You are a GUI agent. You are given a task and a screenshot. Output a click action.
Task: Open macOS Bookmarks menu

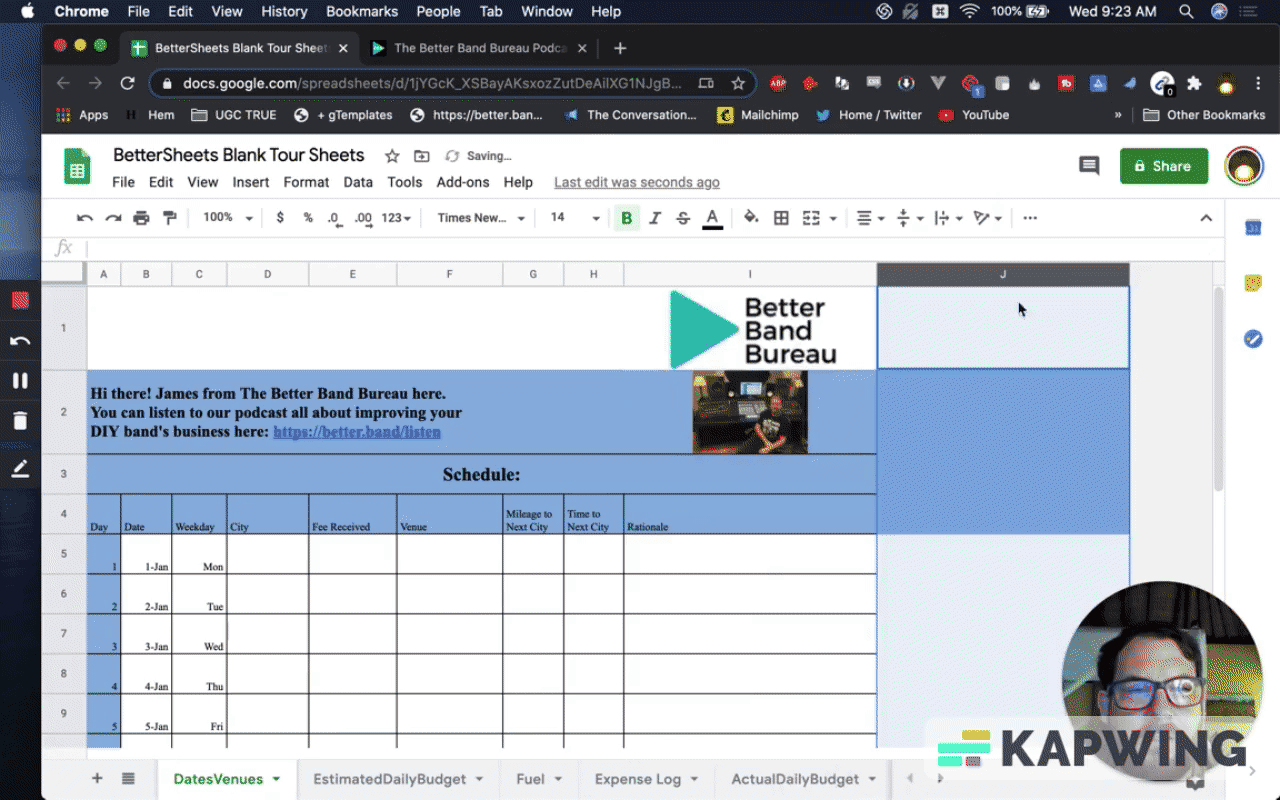[362, 12]
